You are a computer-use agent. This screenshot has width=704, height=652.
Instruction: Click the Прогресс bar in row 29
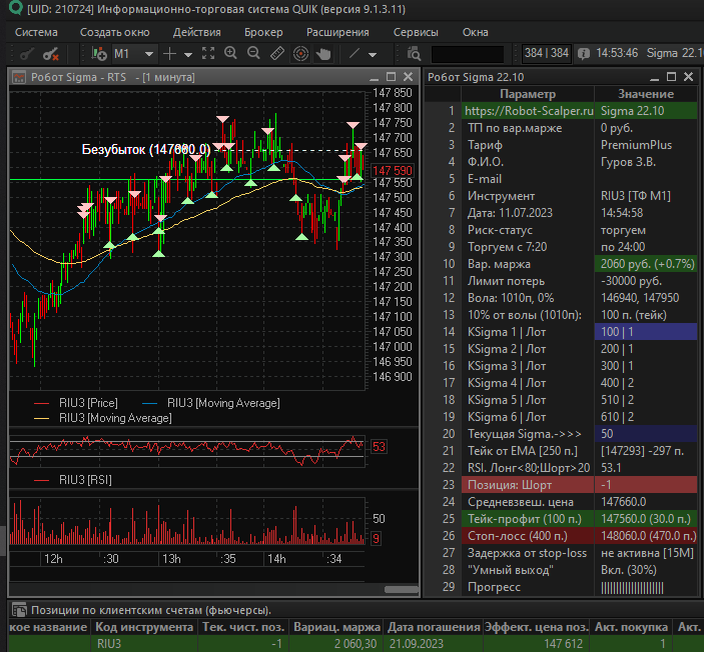coord(632,587)
